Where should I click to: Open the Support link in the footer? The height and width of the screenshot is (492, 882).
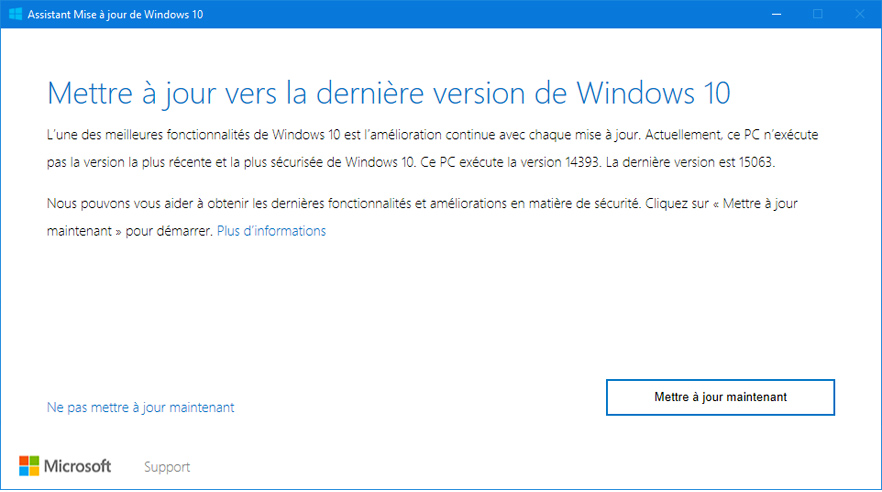[167, 467]
